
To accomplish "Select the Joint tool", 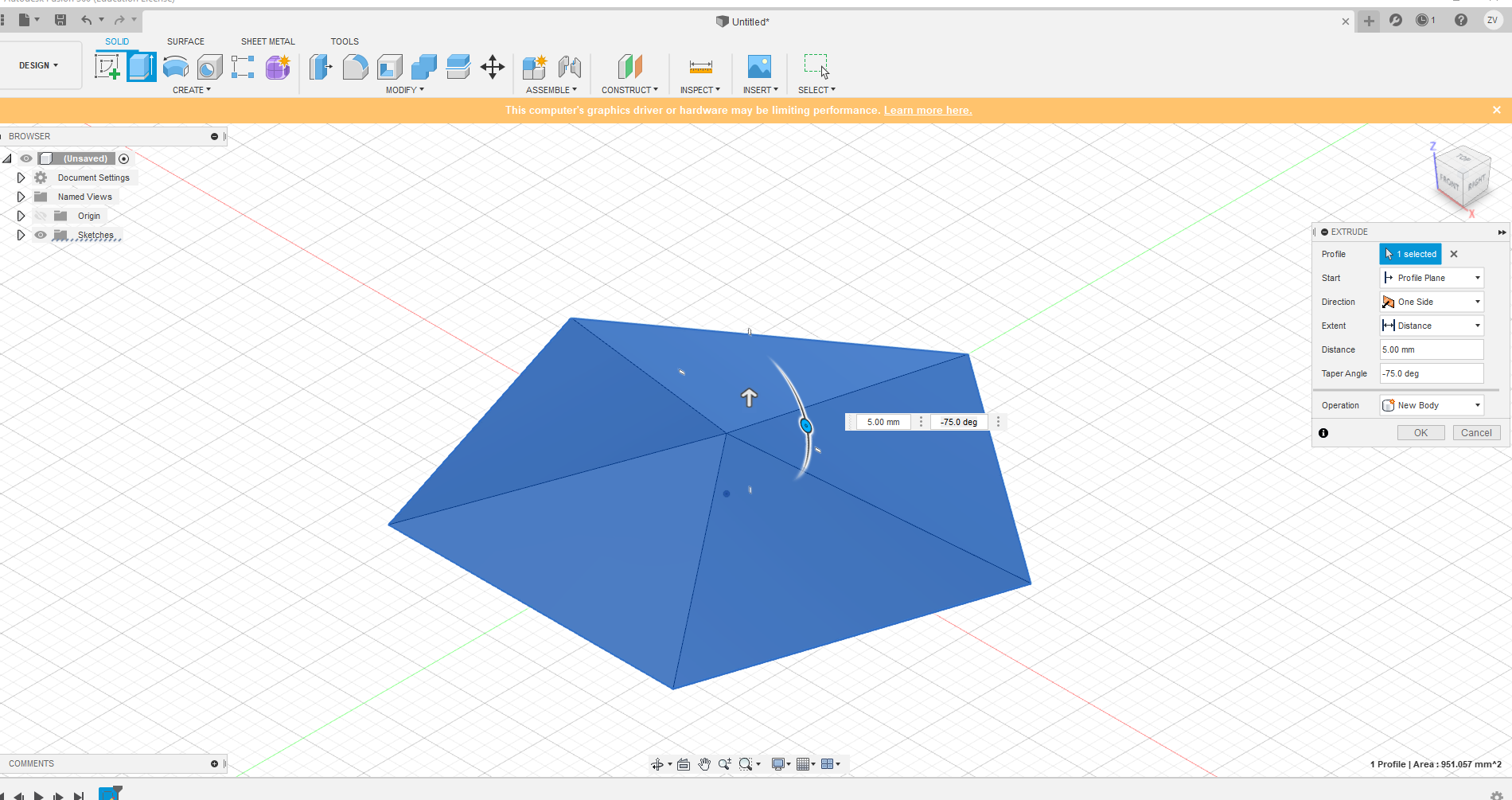I will pyautogui.click(x=570, y=67).
